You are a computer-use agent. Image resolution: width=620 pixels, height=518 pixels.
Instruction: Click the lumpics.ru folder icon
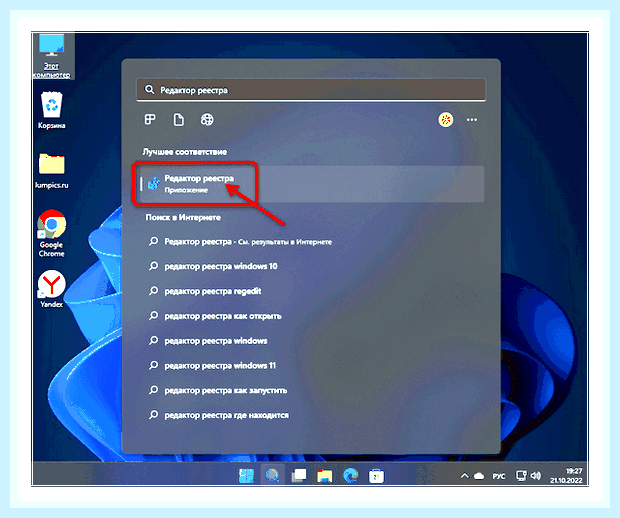[x=52, y=170]
